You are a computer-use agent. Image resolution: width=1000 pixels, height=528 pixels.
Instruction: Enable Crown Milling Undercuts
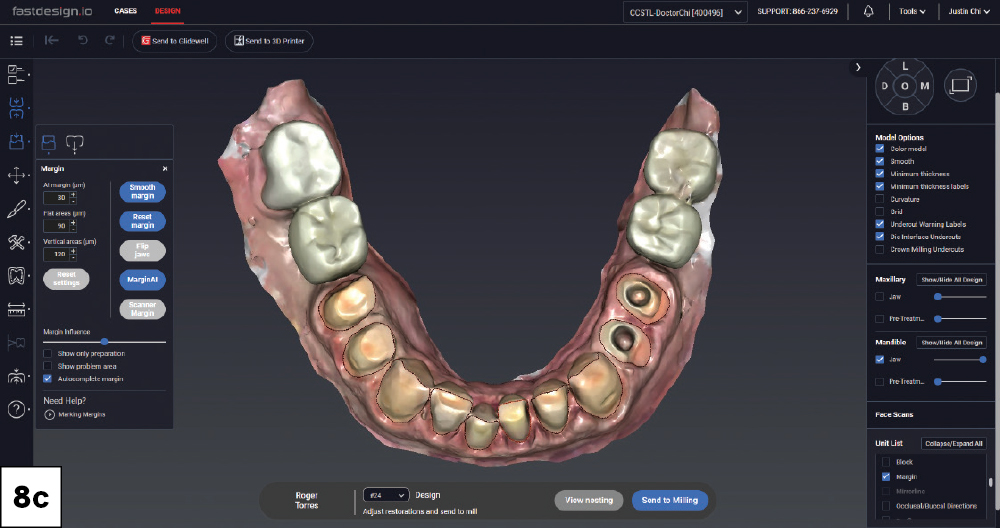[880, 249]
